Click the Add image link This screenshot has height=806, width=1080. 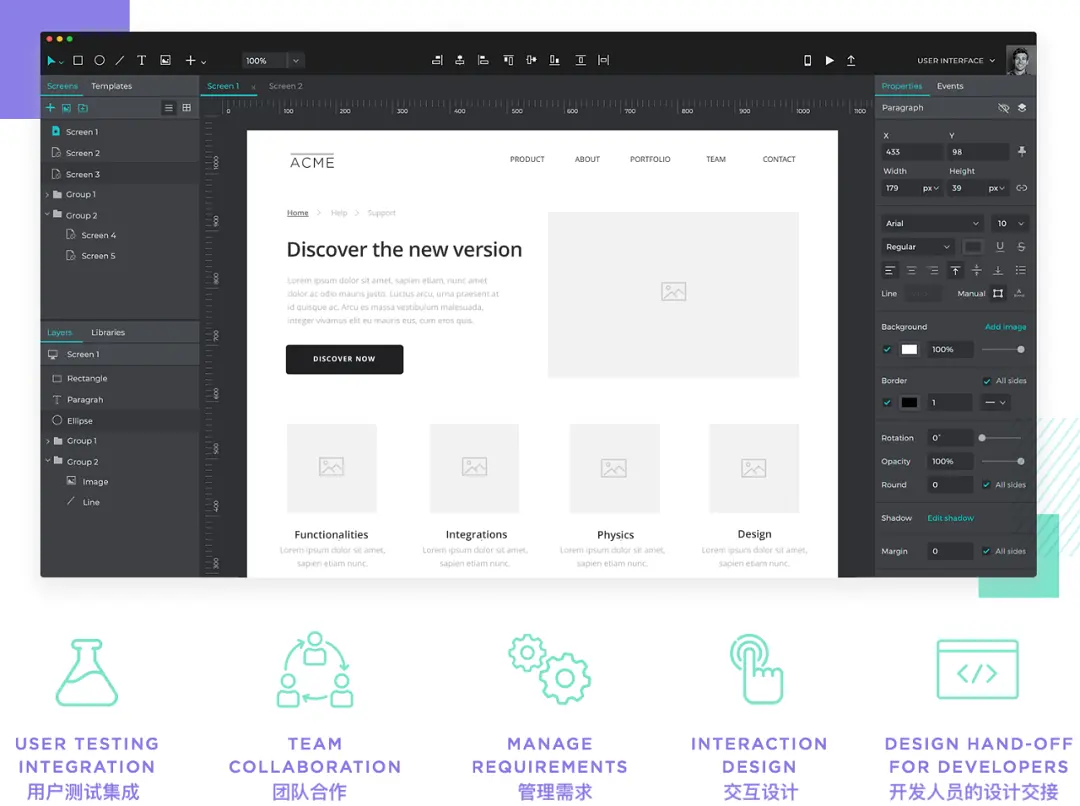1005,327
